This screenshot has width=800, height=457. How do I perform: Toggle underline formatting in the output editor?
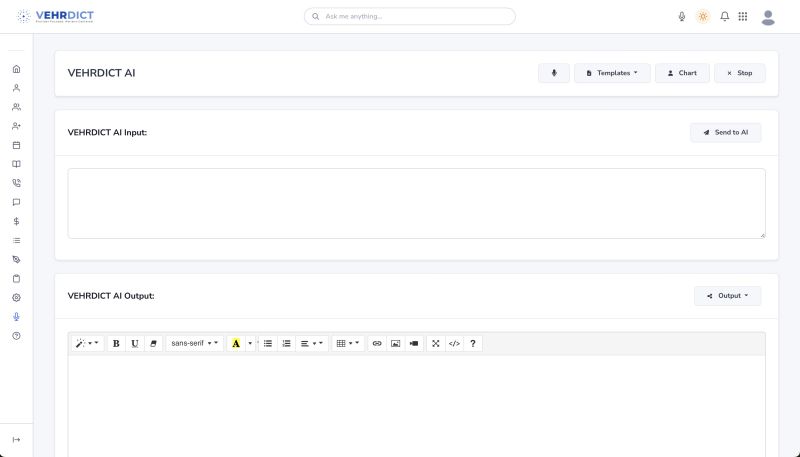(x=135, y=343)
